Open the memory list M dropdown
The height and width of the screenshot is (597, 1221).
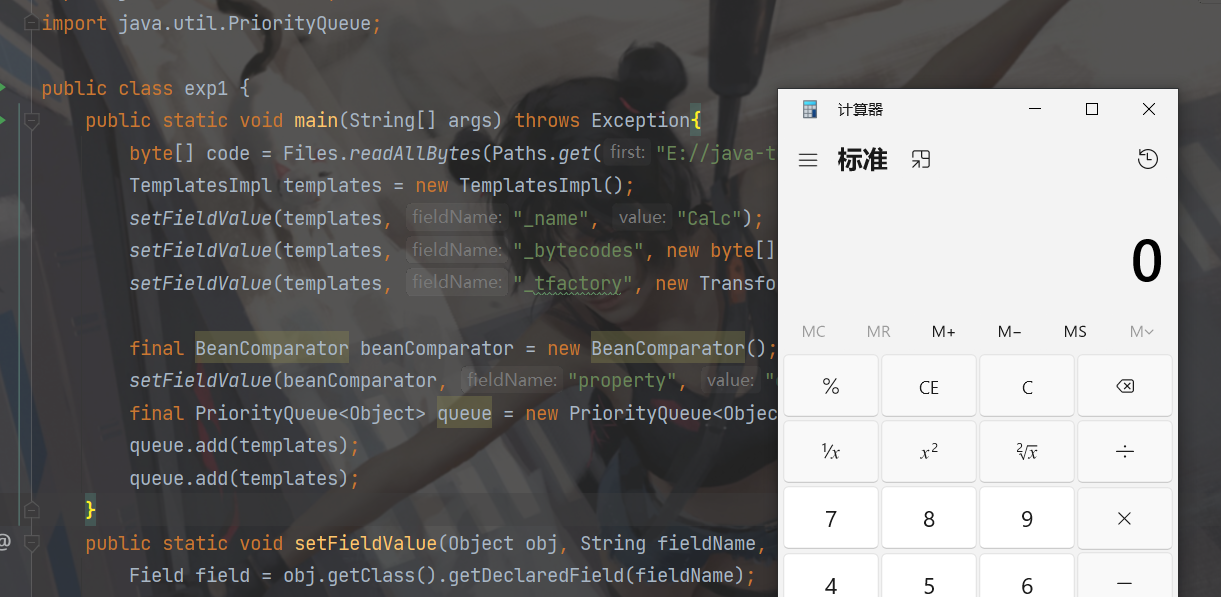point(1141,331)
